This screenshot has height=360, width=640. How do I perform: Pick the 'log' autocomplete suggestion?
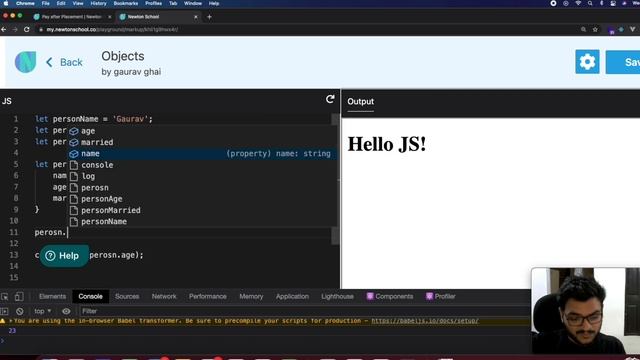coord(202,176)
